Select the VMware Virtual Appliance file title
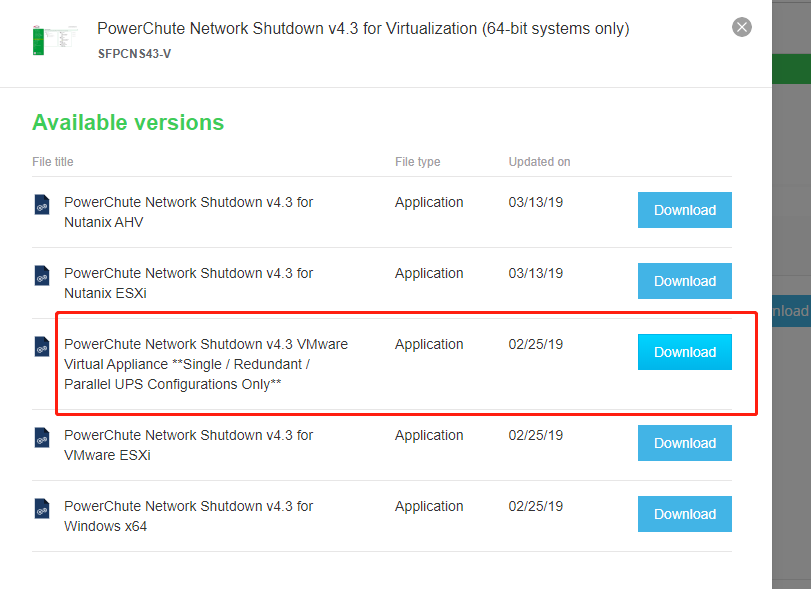The image size is (811, 589). pos(206,364)
